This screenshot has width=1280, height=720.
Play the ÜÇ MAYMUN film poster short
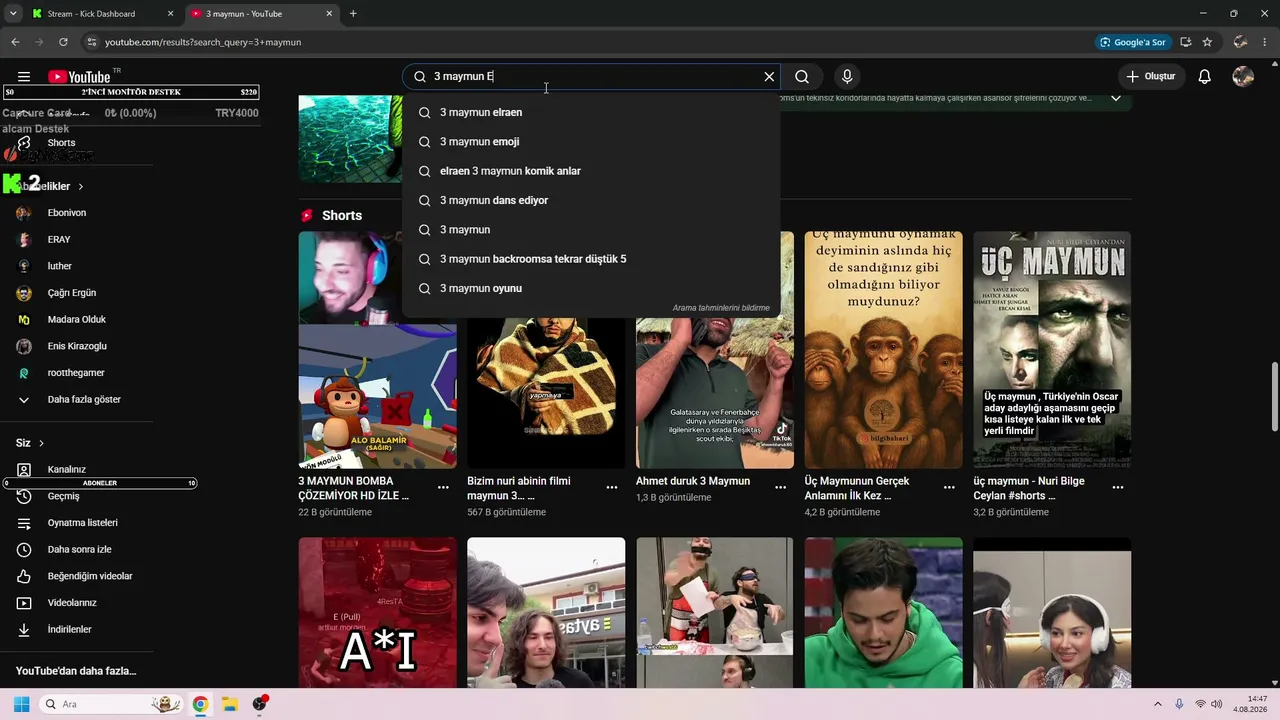pos(1052,350)
